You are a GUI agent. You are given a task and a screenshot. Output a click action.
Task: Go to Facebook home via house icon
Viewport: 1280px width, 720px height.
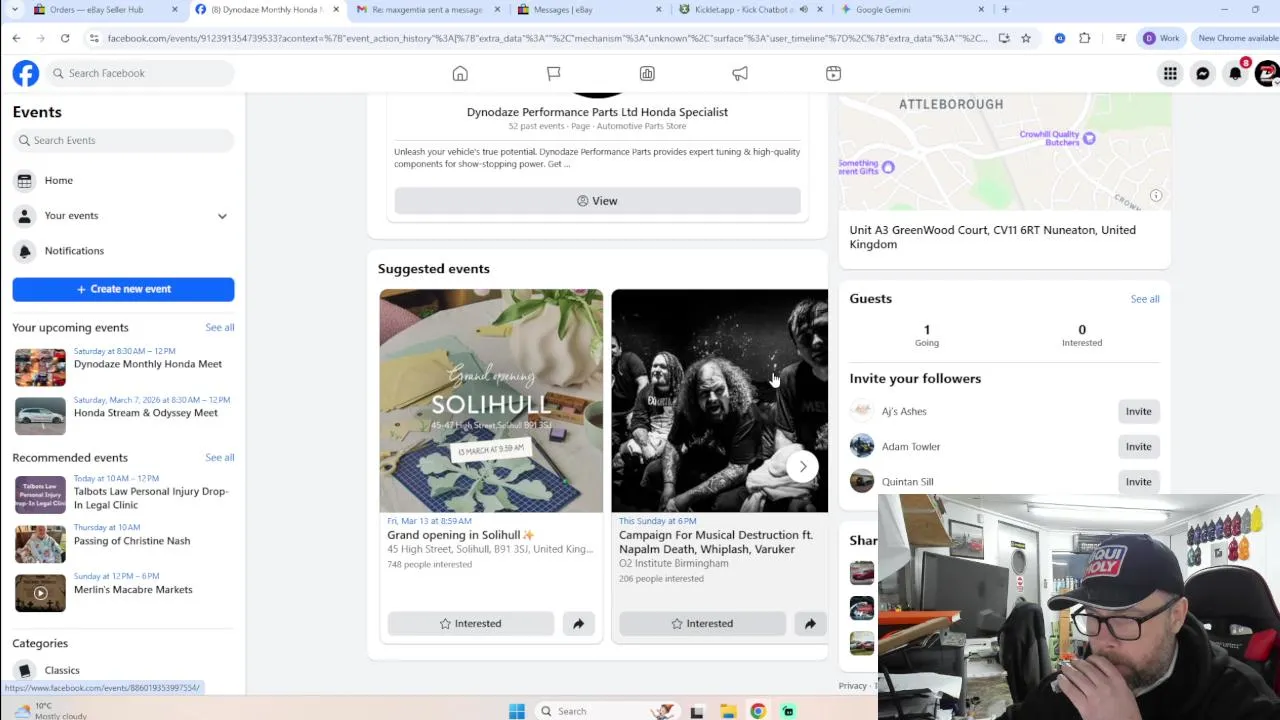[x=460, y=73]
